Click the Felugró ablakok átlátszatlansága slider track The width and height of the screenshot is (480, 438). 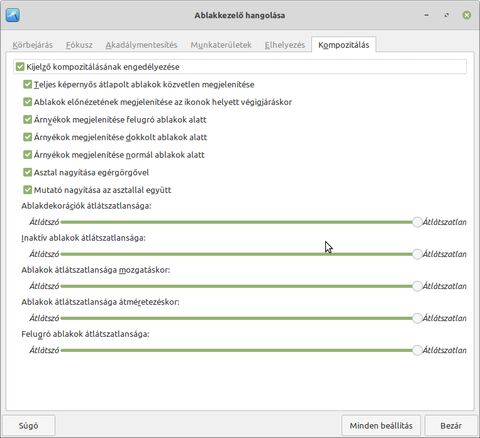tap(237, 350)
